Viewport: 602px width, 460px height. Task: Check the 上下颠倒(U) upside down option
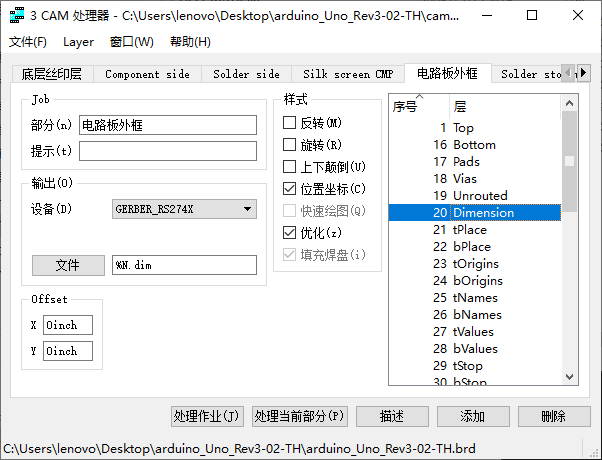(x=291, y=167)
